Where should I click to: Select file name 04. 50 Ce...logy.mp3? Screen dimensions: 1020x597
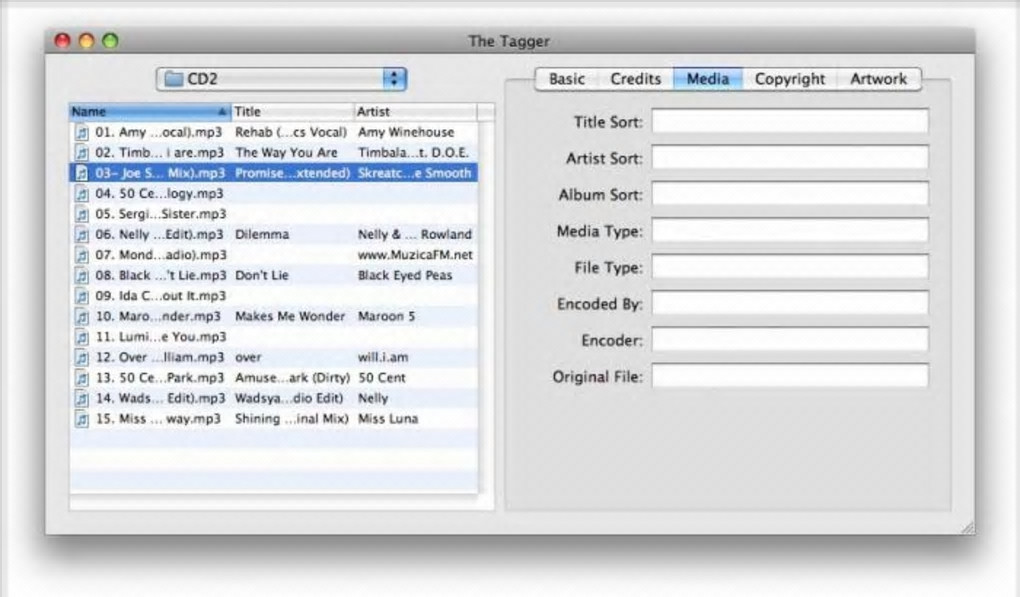point(159,194)
